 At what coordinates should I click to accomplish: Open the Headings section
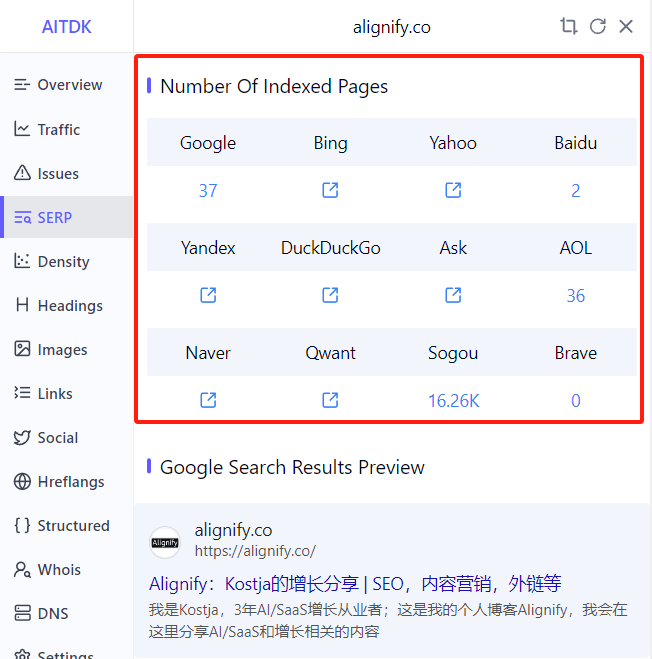(x=66, y=306)
